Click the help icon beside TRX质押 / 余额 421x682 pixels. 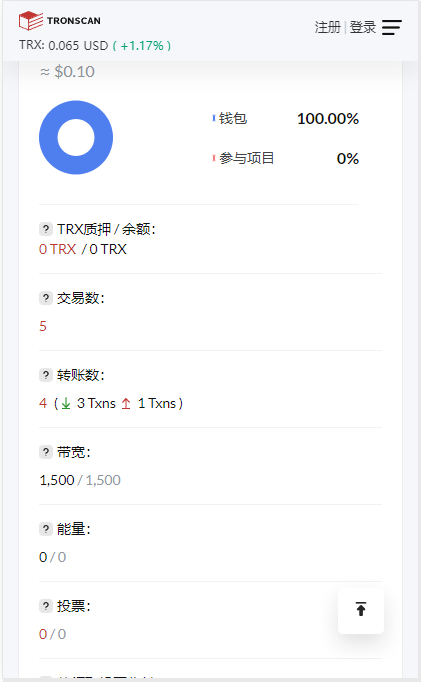point(46,229)
